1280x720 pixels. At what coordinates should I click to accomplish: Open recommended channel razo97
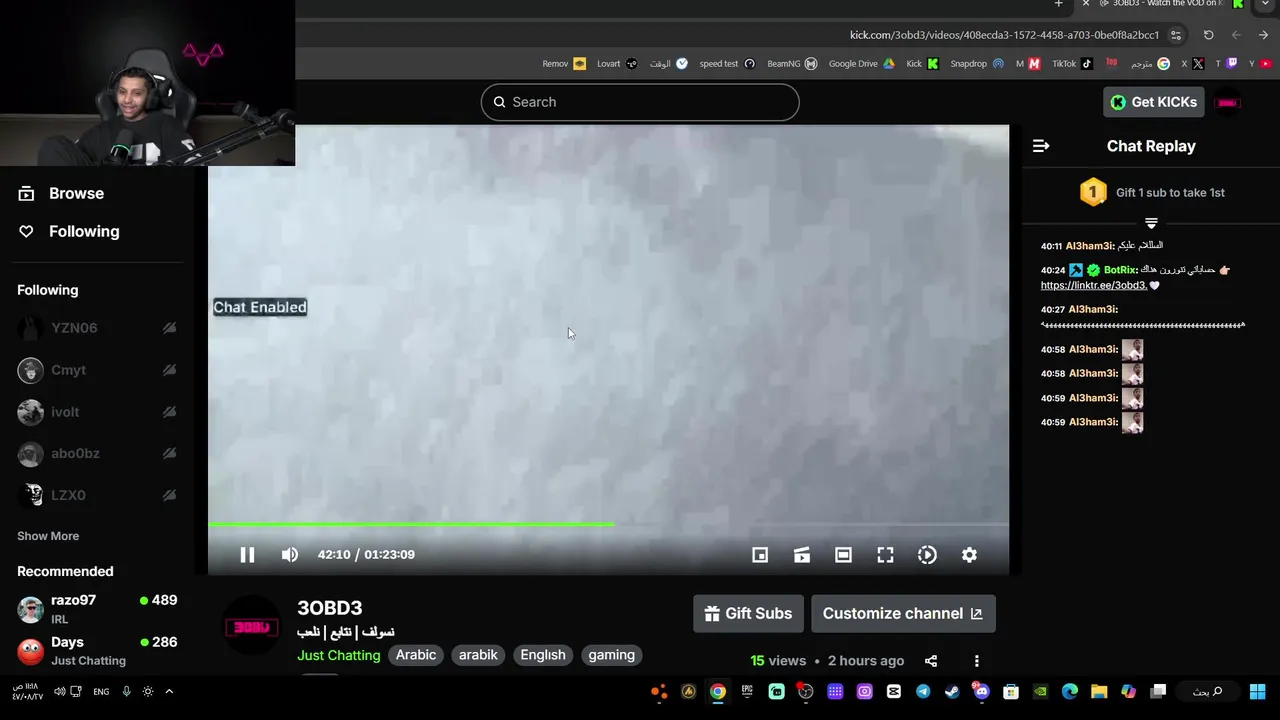(97, 608)
